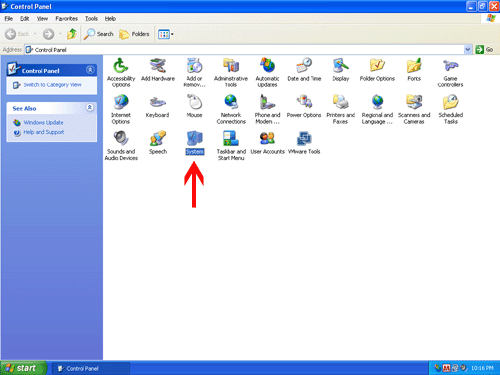Toggle the Folders pane button
The width and height of the screenshot is (500, 375).
(134, 34)
